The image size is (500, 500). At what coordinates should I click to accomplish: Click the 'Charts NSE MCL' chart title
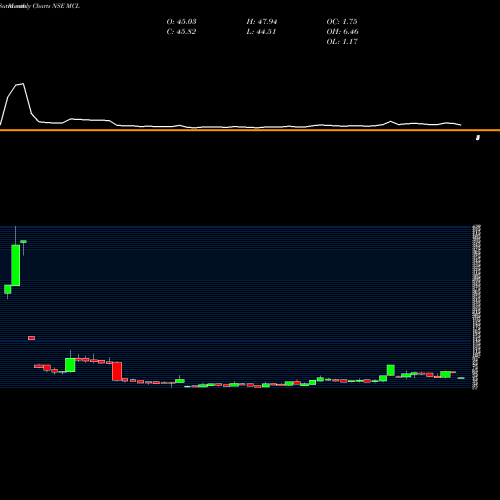click(56, 6)
